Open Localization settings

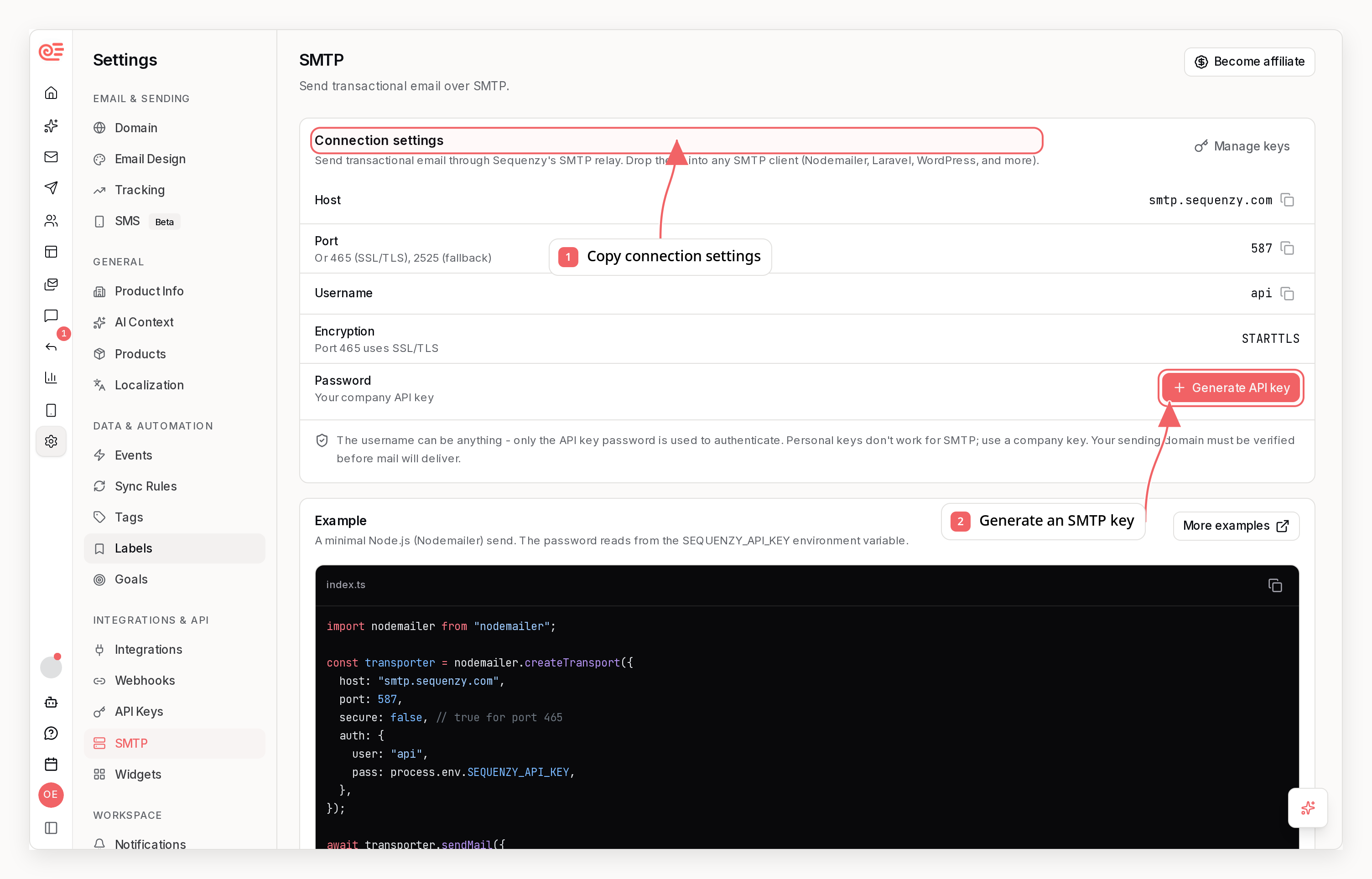click(x=174, y=385)
